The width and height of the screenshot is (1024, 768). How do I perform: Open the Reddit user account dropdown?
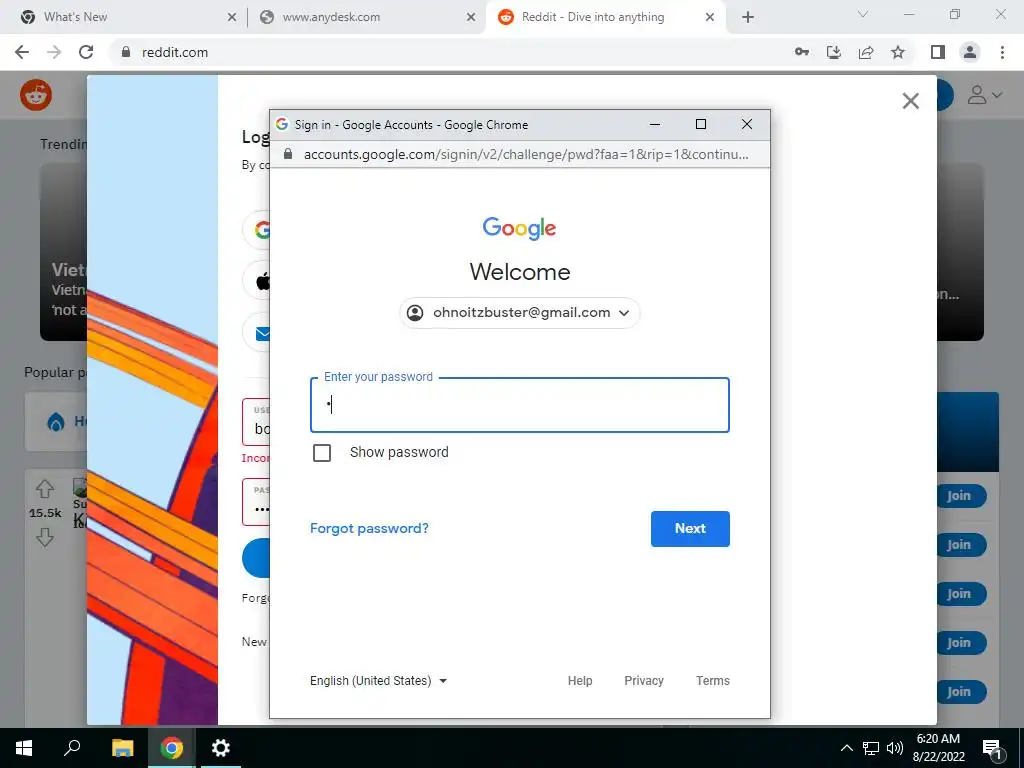click(x=984, y=95)
